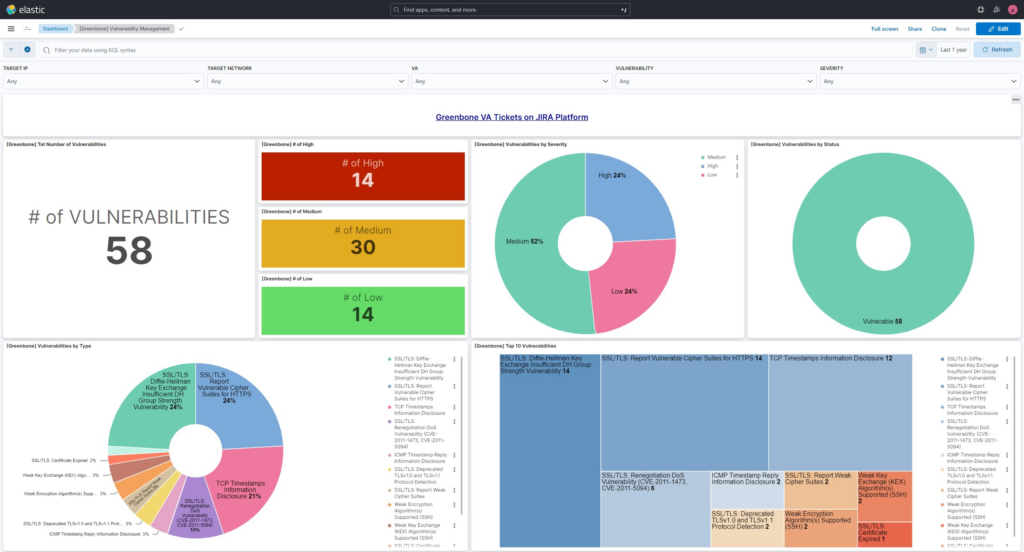
Task: Open the newsfeed notifications icon
Action: point(997,10)
